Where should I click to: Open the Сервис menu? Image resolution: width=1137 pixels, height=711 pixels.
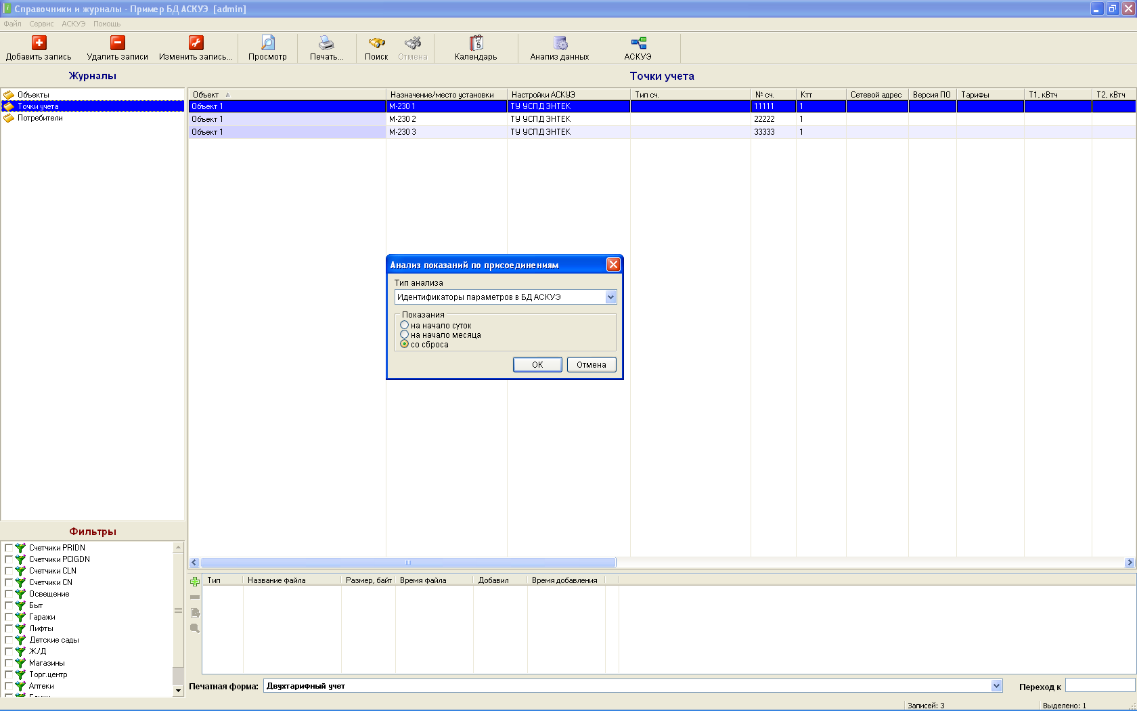tap(41, 24)
